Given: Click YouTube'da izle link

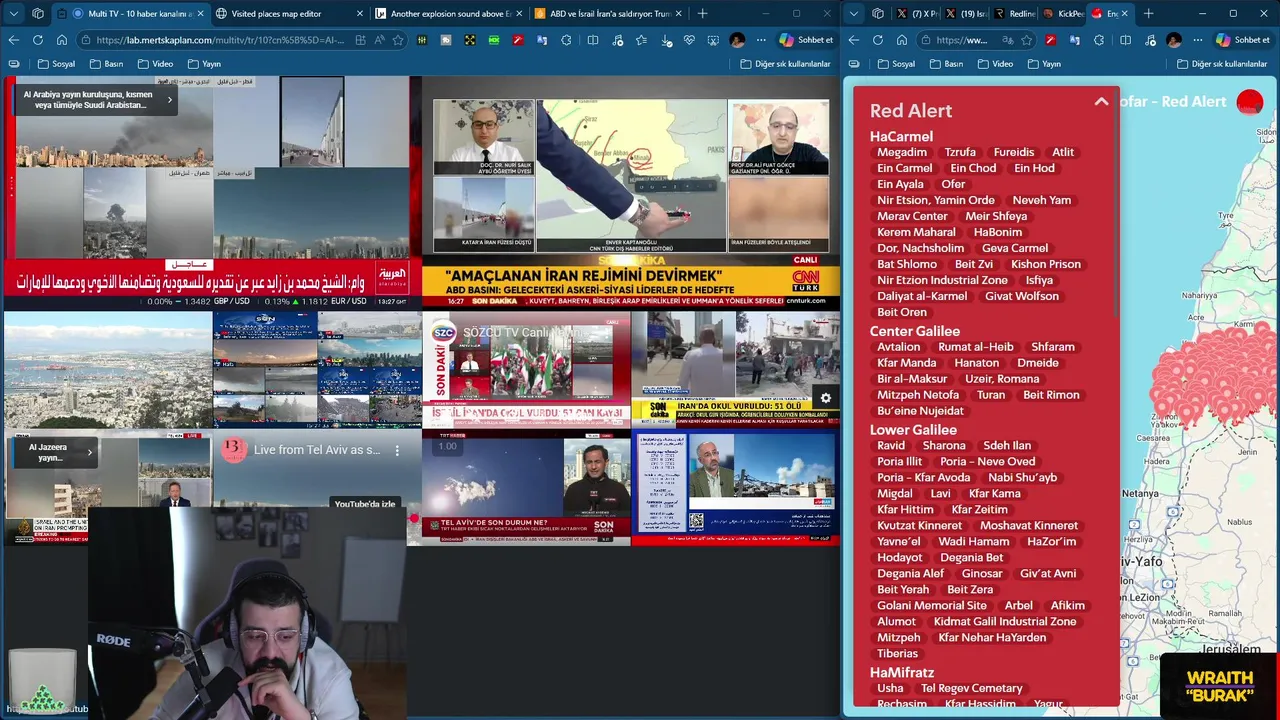Looking at the screenshot, I should pos(365,504).
